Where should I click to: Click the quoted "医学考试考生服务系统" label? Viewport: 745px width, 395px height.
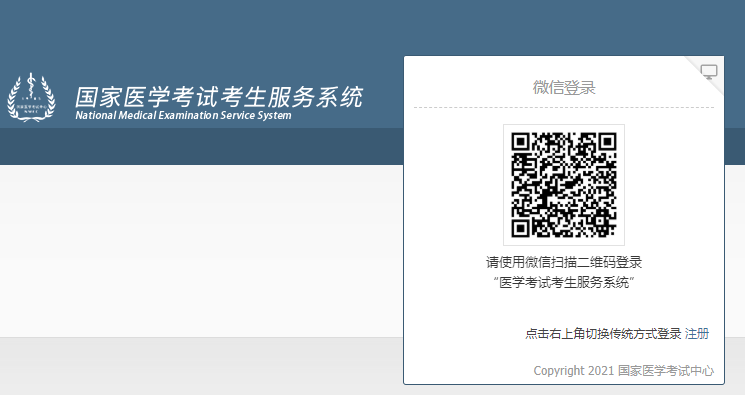click(564, 282)
